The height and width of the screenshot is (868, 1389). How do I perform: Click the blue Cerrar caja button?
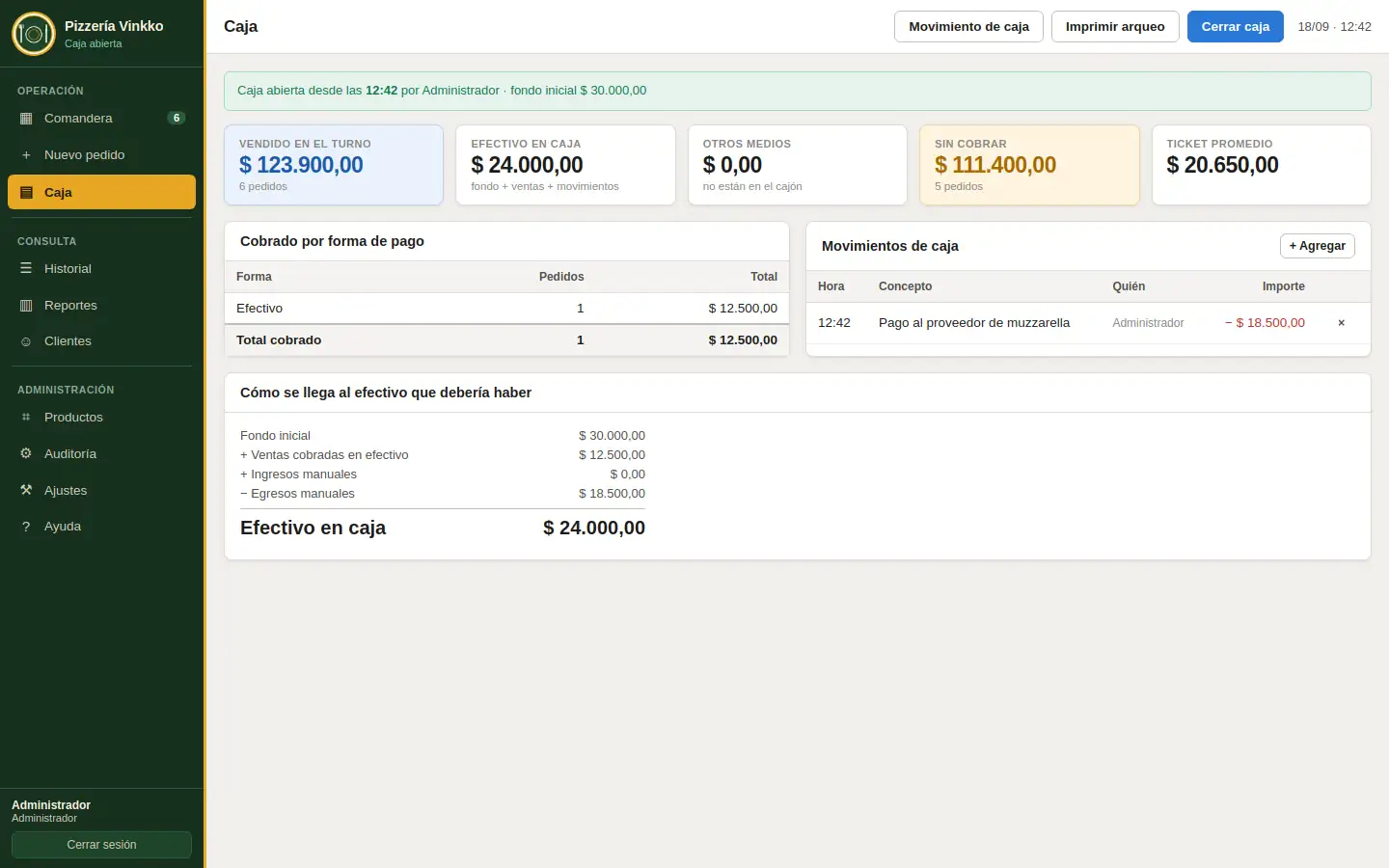point(1236,27)
